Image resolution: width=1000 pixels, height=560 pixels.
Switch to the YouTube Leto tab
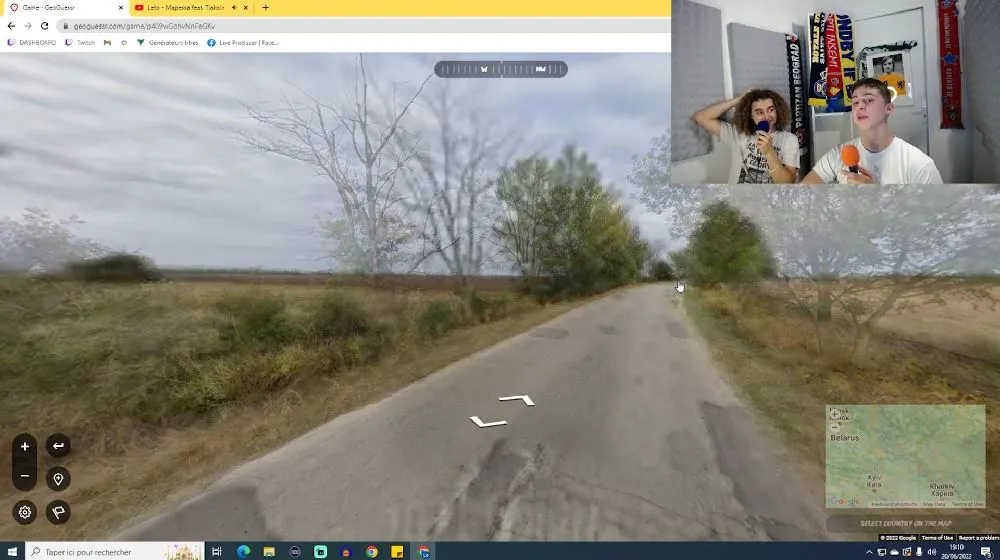(x=185, y=8)
